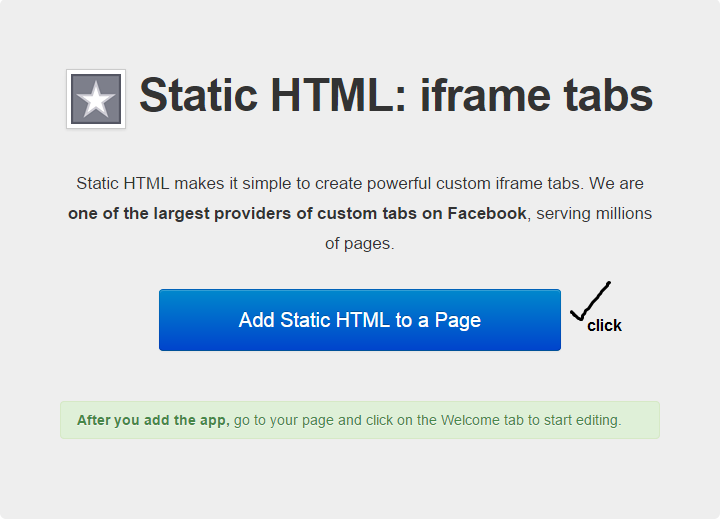Click the "serving millions" text
Image resolution: width=721 pixels, height=520 pixels.
tap(594, 213)
